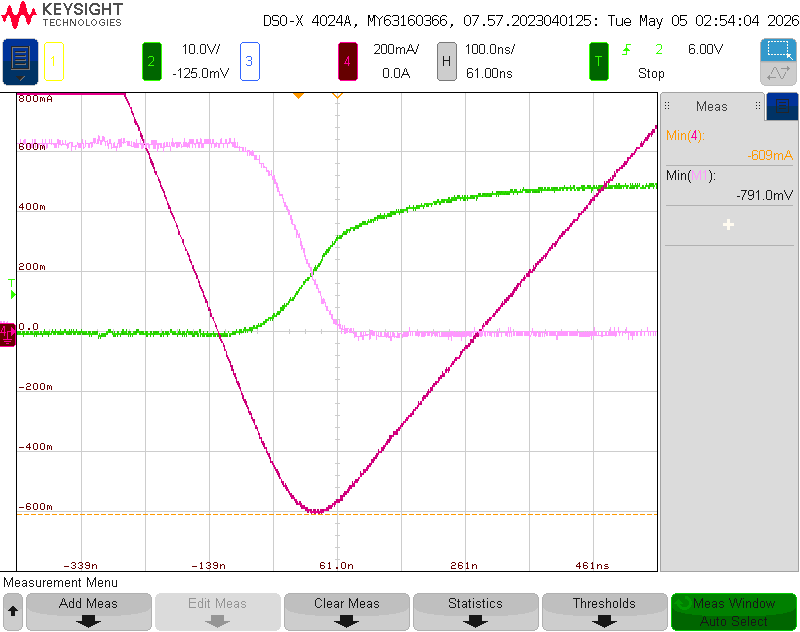The height and width of the screenshot is (632, 800).
Task: Cycle Meas Window Auto Select softkey
Action: [734, 611]
